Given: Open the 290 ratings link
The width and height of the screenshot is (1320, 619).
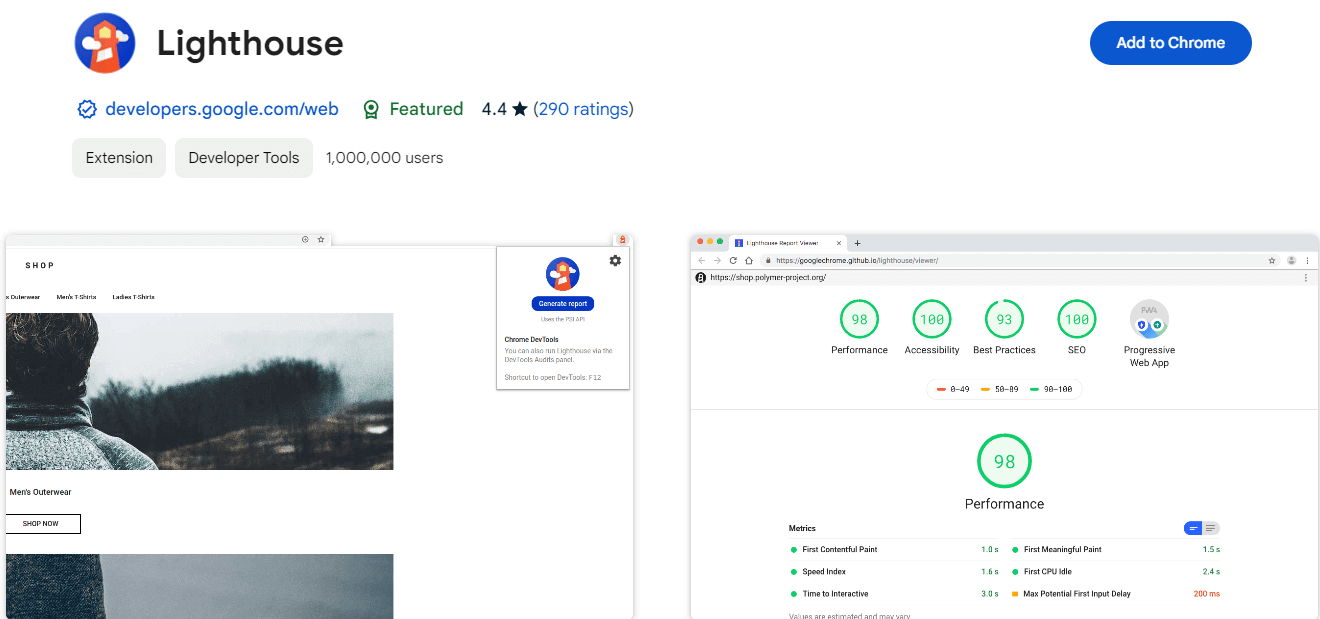Looking at the screenshot, I should pos(584,109).
